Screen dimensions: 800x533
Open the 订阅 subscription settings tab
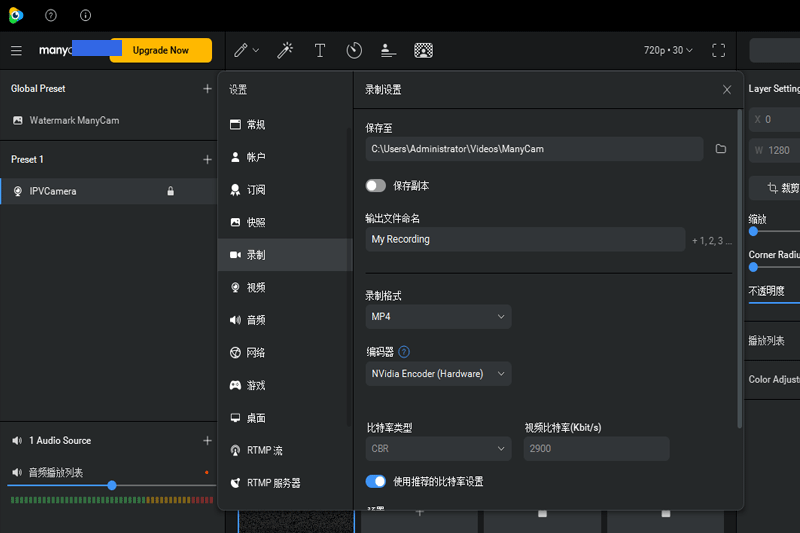click(x=285, y=190)
